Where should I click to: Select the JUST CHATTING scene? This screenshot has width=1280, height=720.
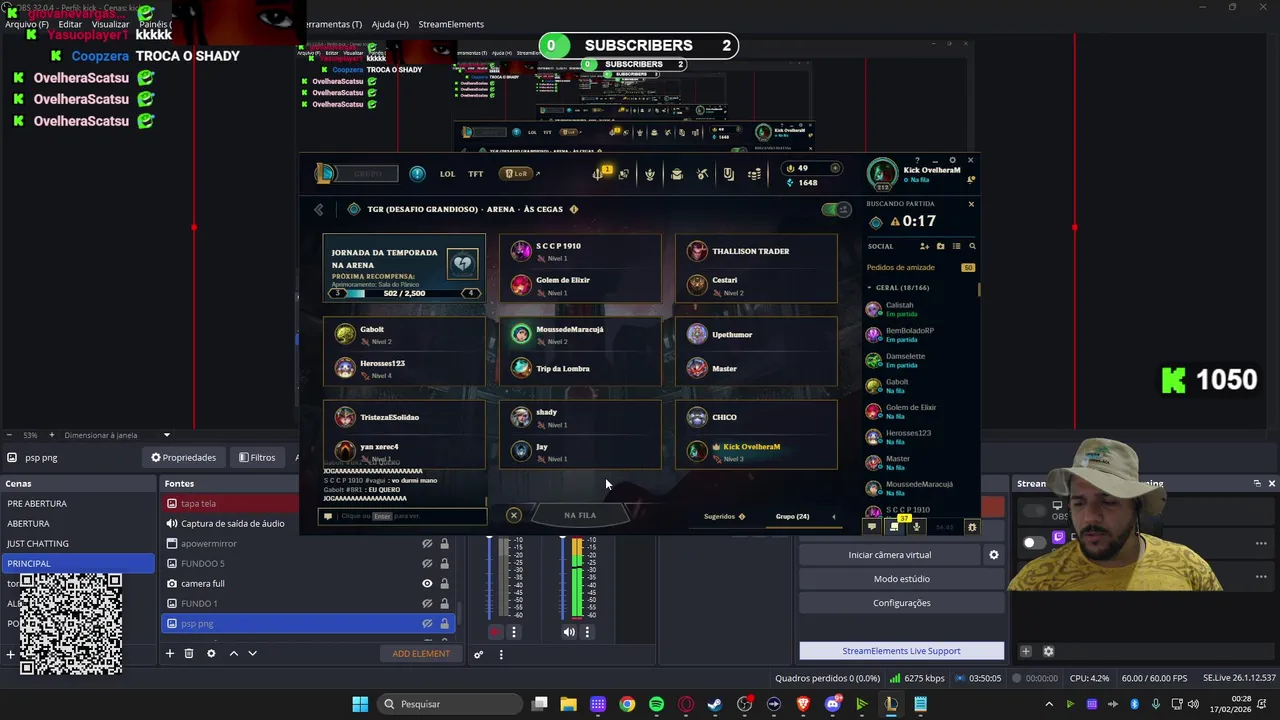[x=78, y=544]
